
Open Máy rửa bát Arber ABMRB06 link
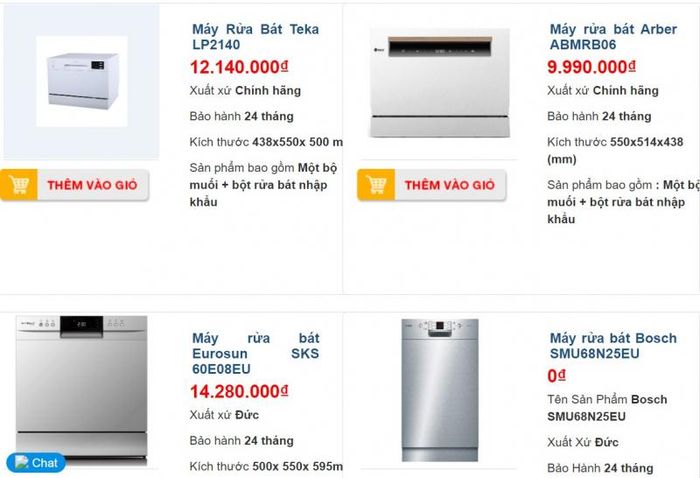[613, 37]
